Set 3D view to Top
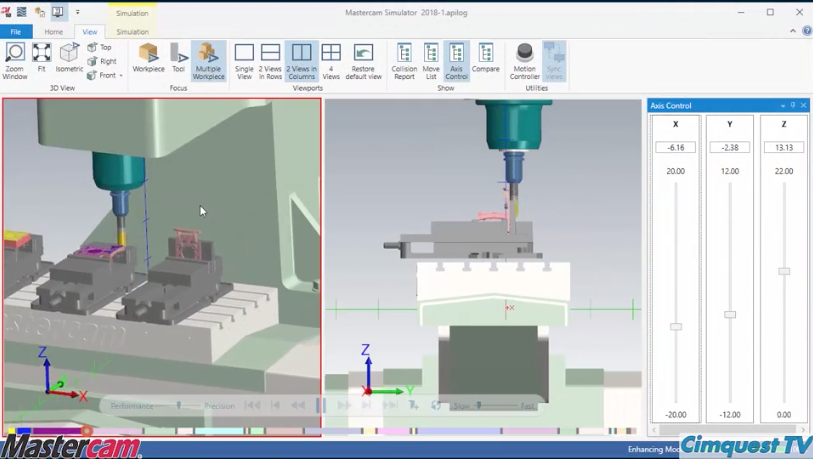Screen dimensions: 813x461 [100, 47]
